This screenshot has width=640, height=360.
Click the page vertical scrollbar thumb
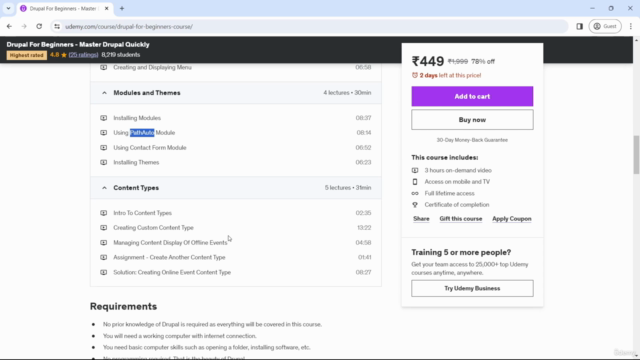636,154
